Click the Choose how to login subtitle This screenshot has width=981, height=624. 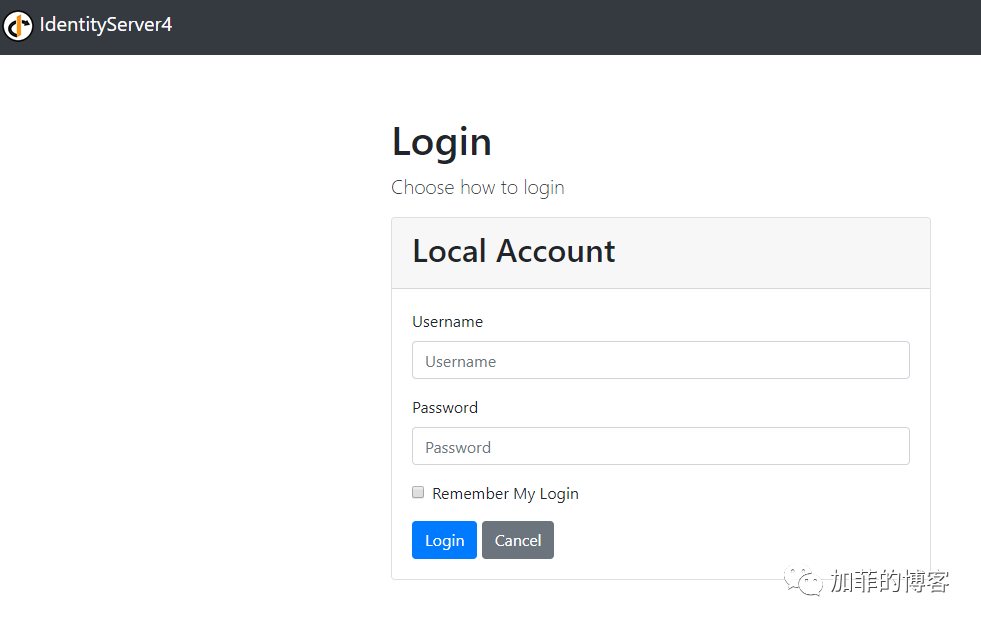[478, 188]
